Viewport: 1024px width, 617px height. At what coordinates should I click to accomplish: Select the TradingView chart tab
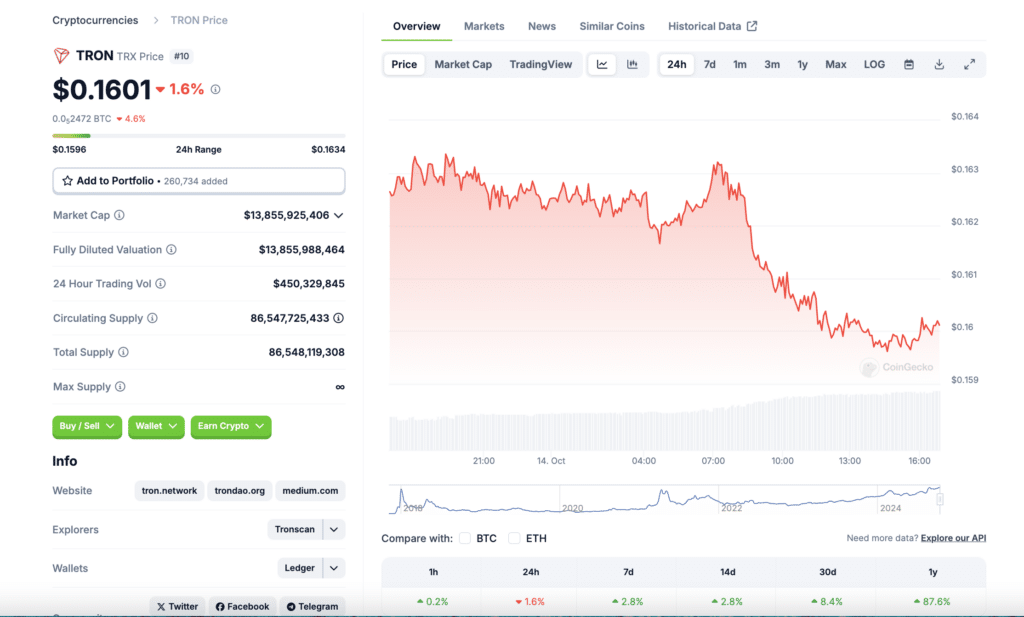541,64
